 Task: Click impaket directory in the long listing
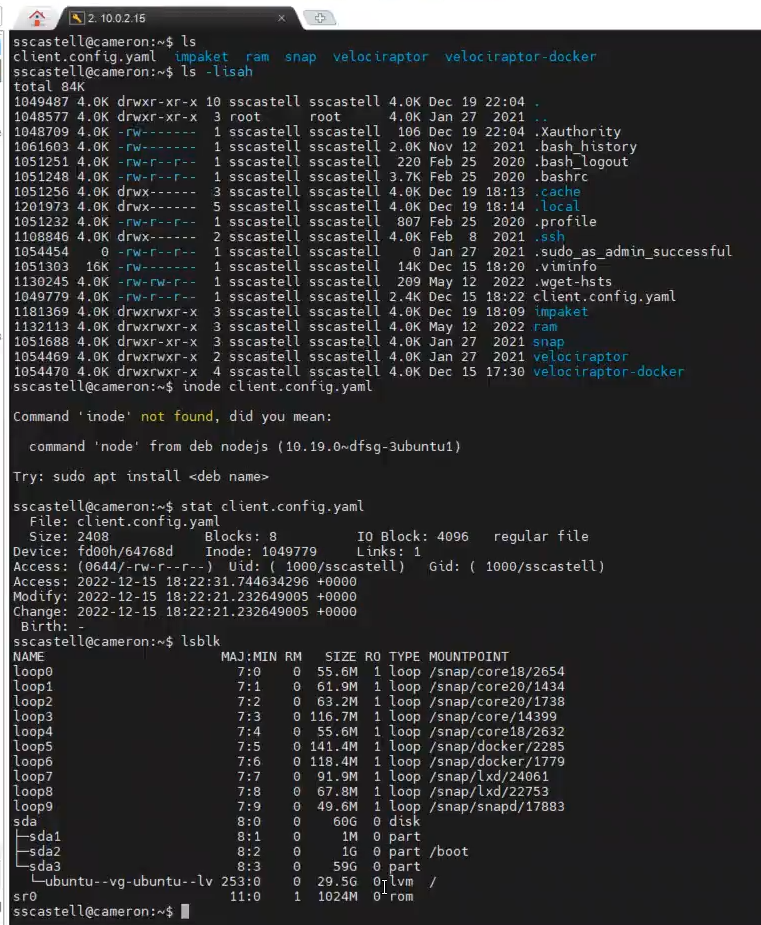tap(560, 311)
